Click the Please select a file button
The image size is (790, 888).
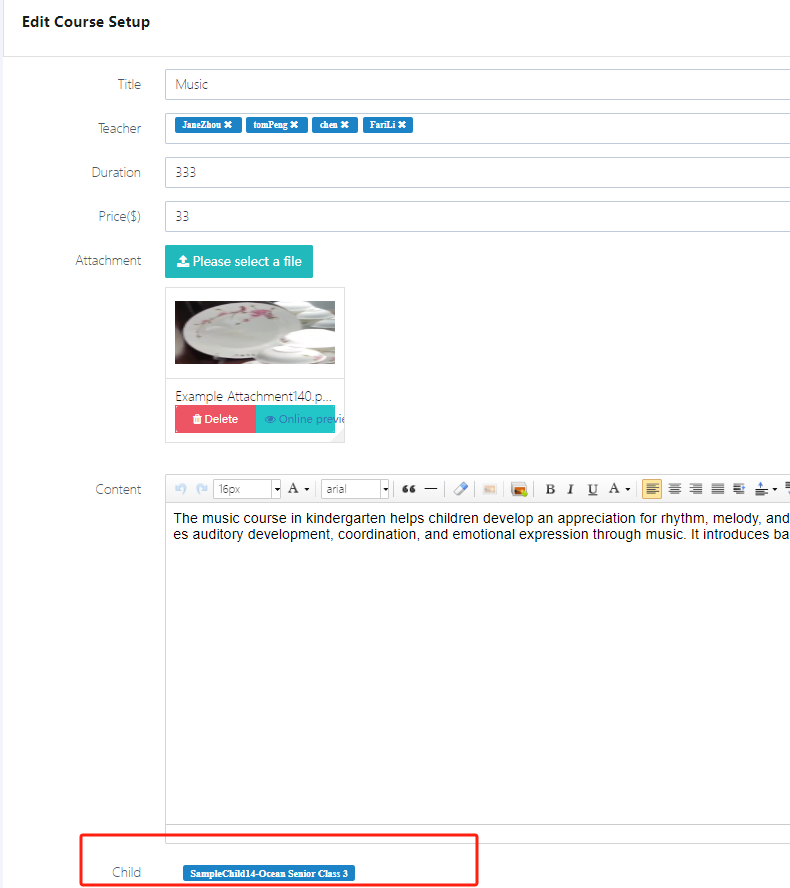click(x=239, y=261)
